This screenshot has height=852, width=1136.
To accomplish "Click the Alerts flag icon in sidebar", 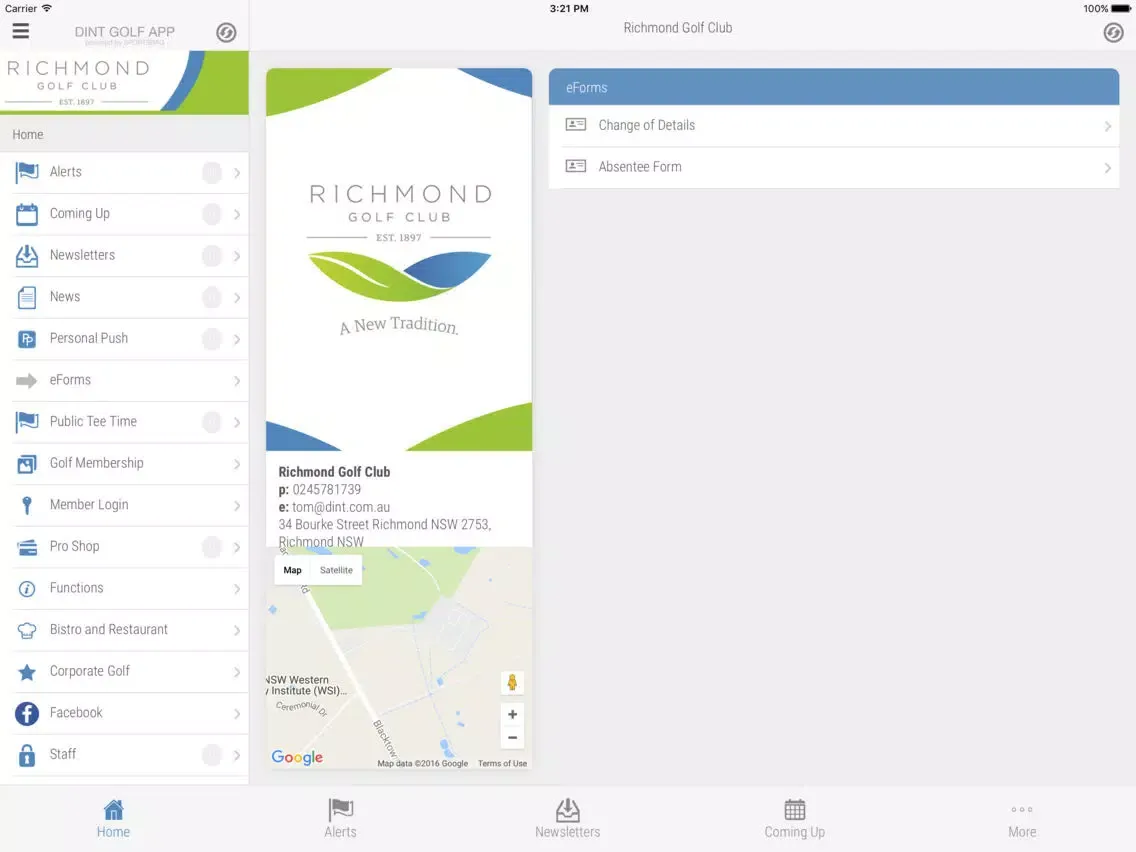I will pyautogui.click(x=27, y=172).
